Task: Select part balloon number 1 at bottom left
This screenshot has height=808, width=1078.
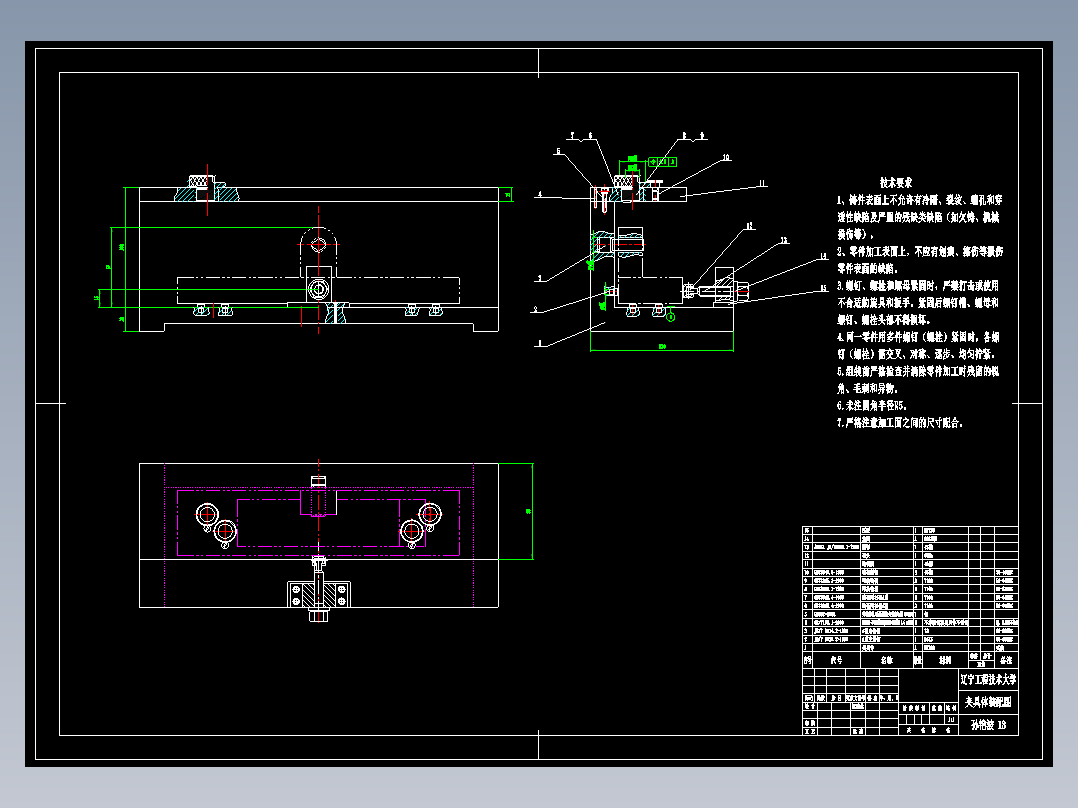Action: click(540, 342)
